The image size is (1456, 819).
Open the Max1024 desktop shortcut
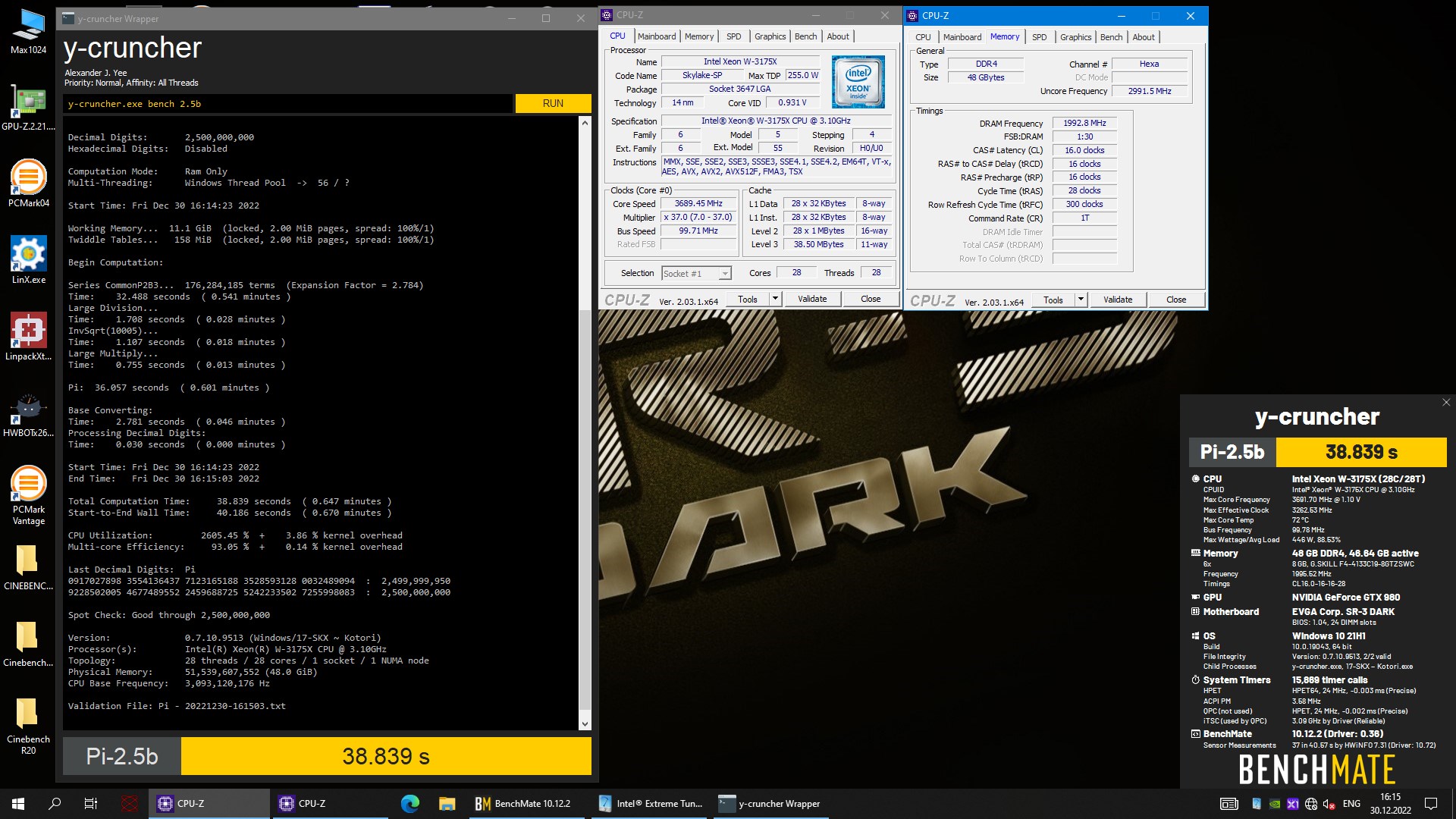28,32
